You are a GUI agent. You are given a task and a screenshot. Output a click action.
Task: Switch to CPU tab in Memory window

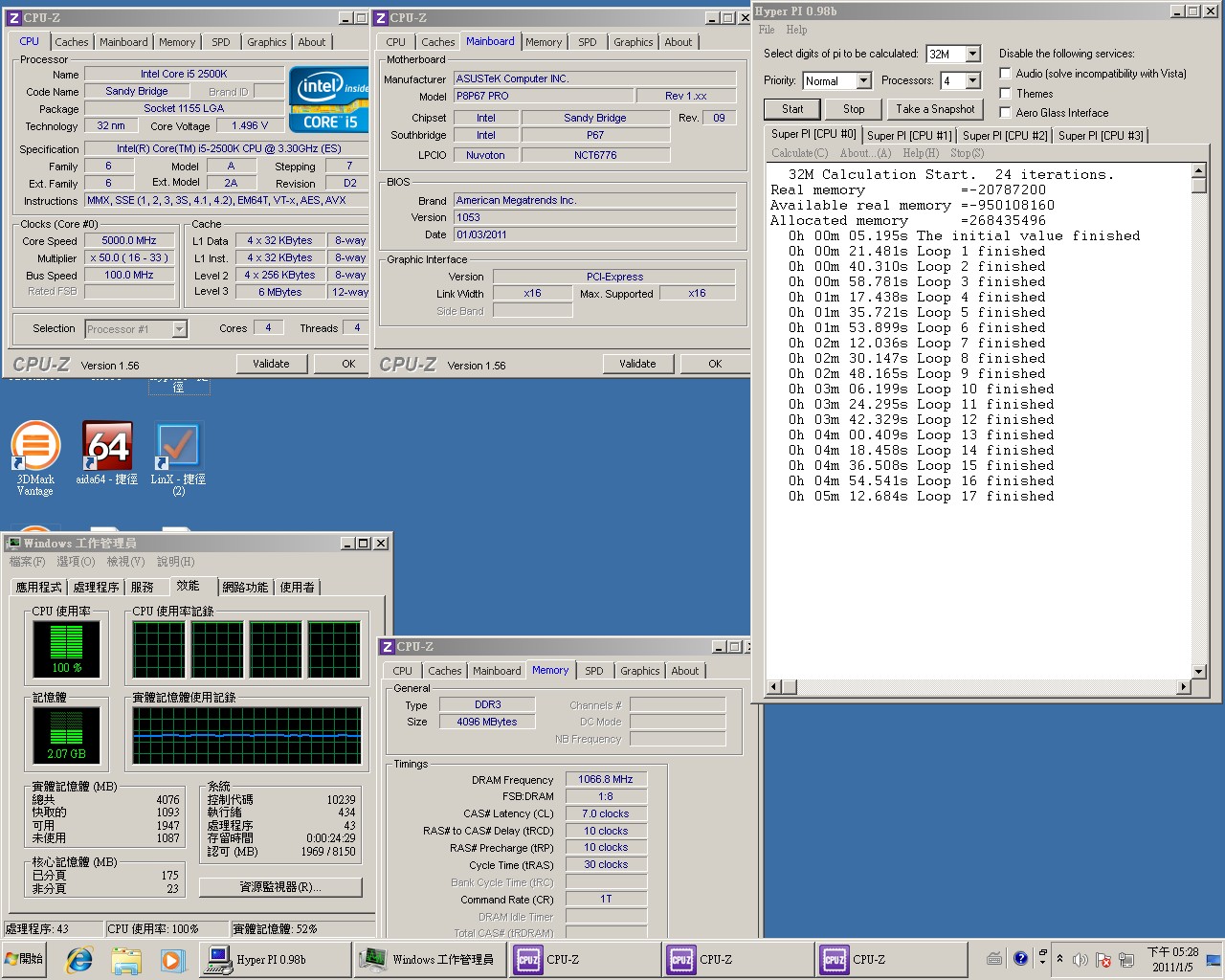point(403,671)
